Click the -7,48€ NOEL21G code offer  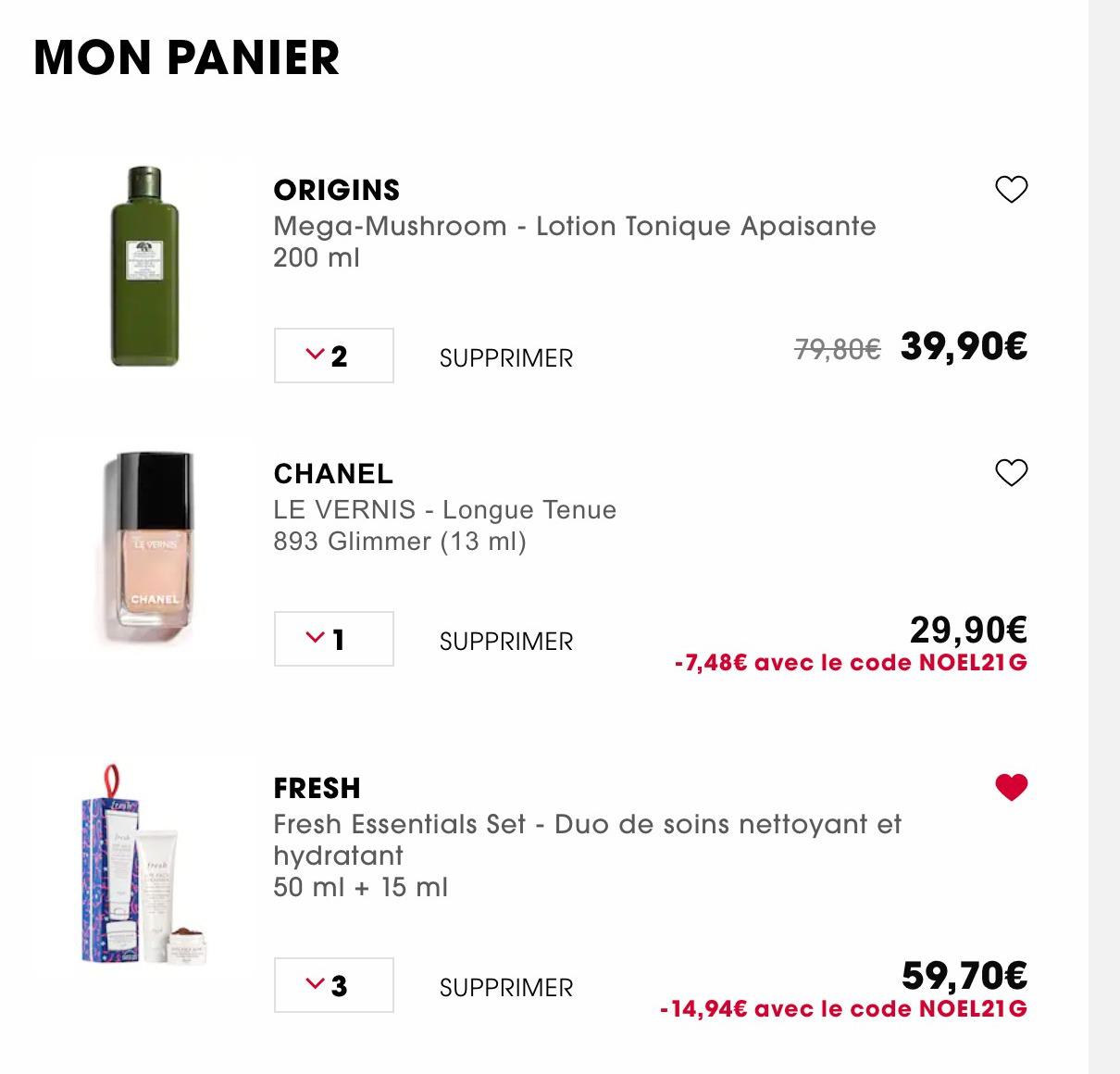(851, 663)
